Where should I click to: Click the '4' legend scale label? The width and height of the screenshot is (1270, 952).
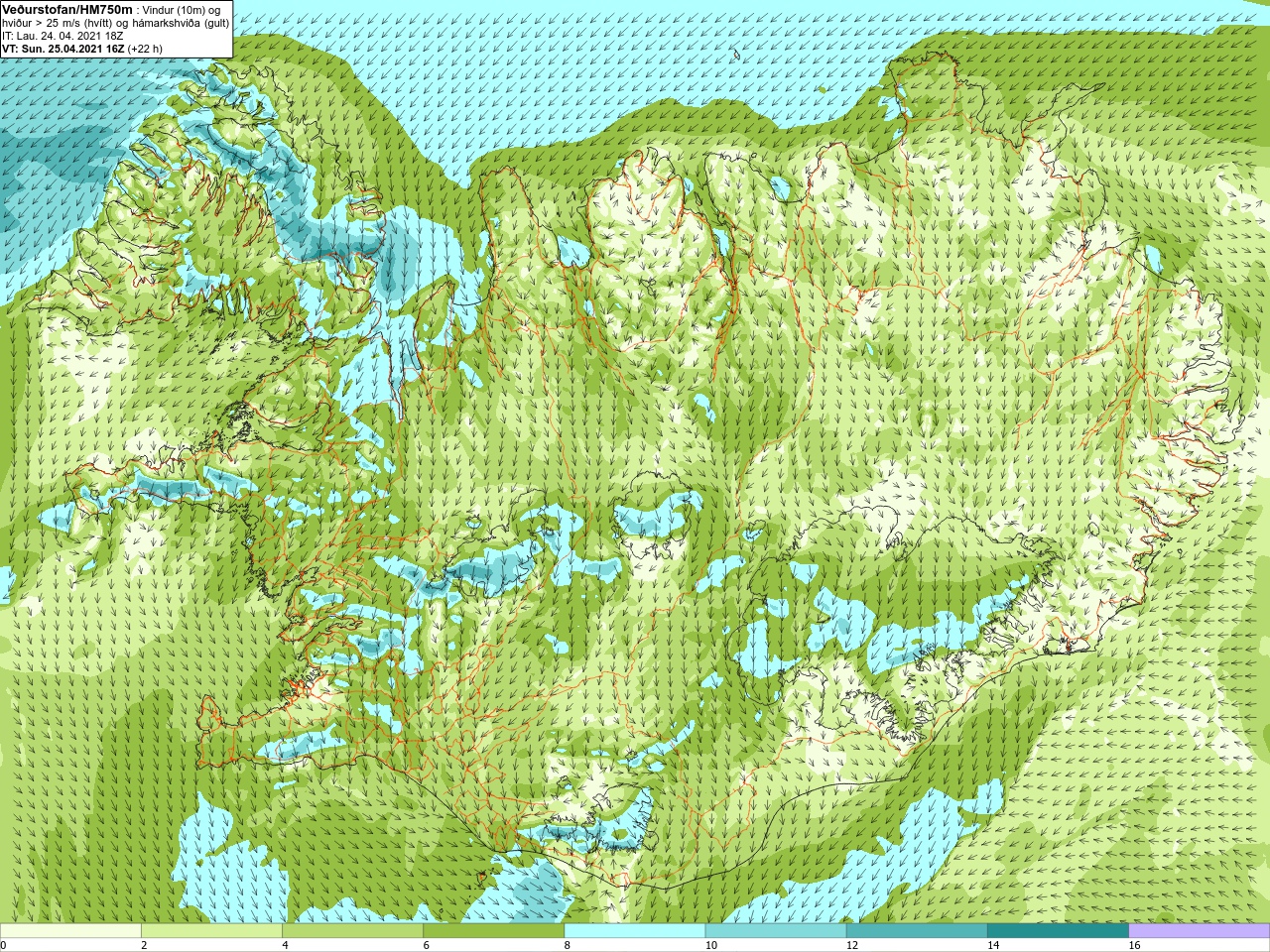coord(285,945)
